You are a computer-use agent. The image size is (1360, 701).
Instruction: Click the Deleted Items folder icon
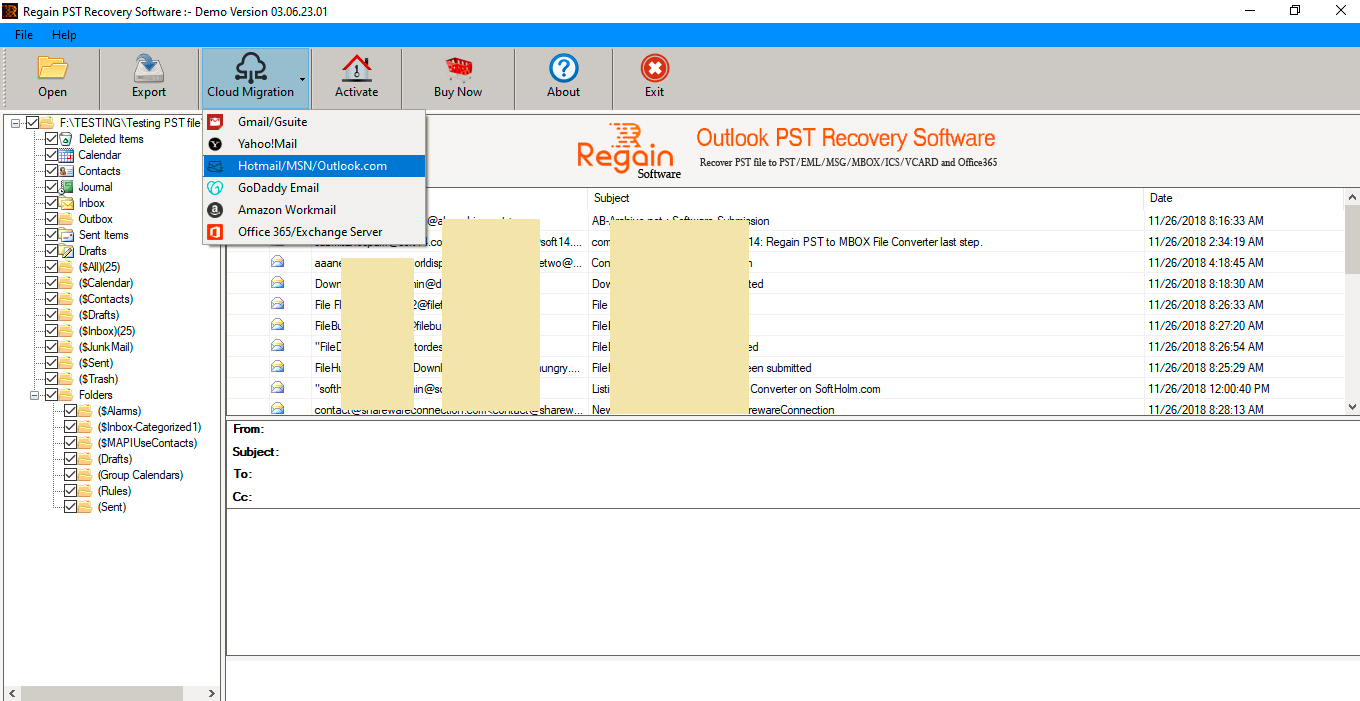(x=68, y=139)
